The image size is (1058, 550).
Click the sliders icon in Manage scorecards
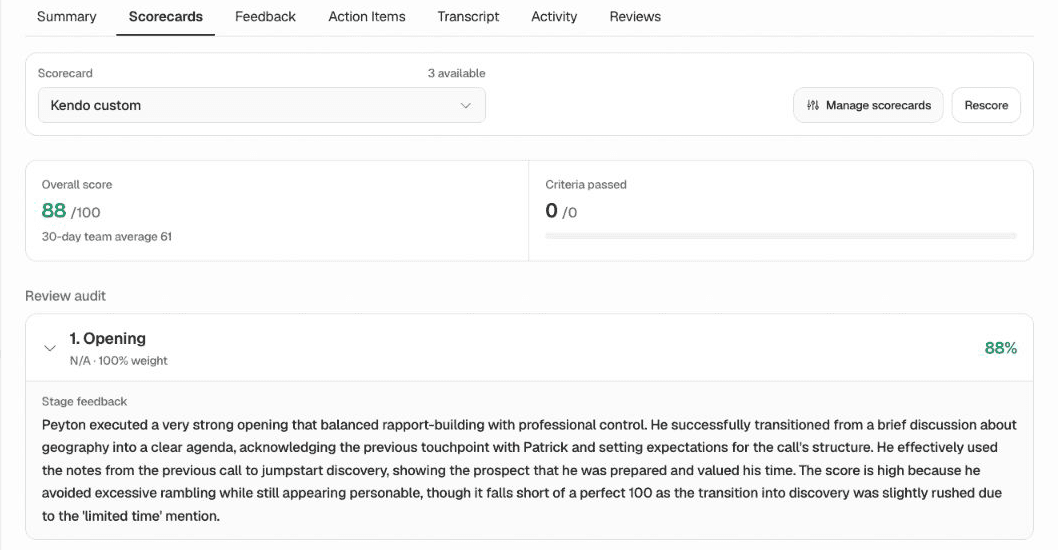pos(812,105)
